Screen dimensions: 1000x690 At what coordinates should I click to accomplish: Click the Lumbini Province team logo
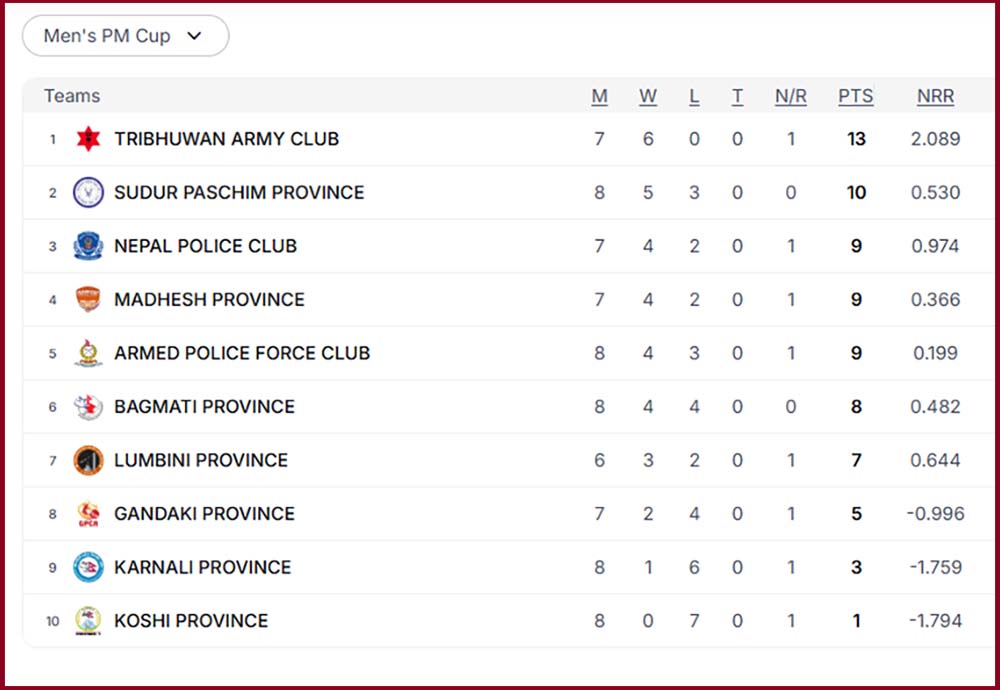[x=88, y=460]
